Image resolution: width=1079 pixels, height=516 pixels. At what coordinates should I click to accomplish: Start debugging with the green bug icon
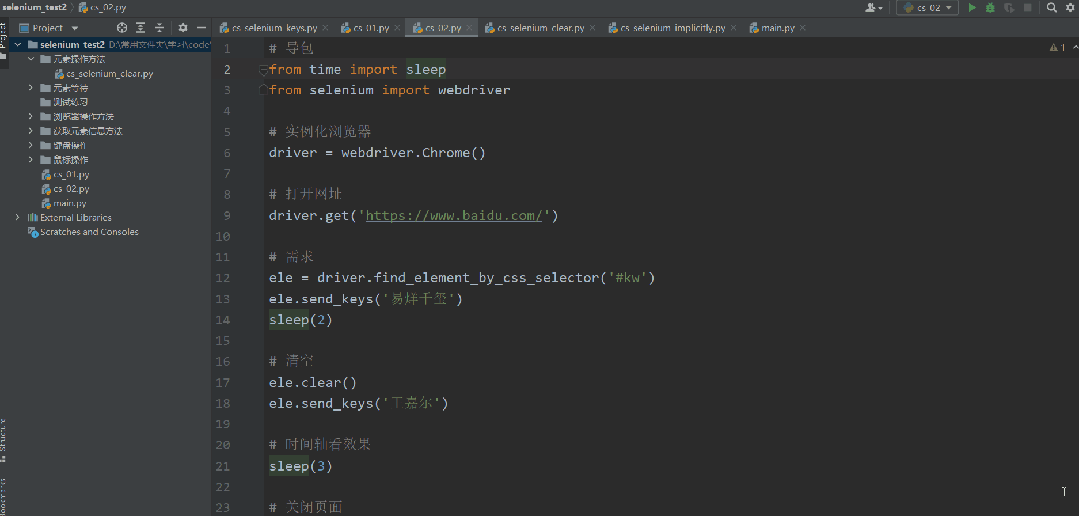[x=990, y=8]
